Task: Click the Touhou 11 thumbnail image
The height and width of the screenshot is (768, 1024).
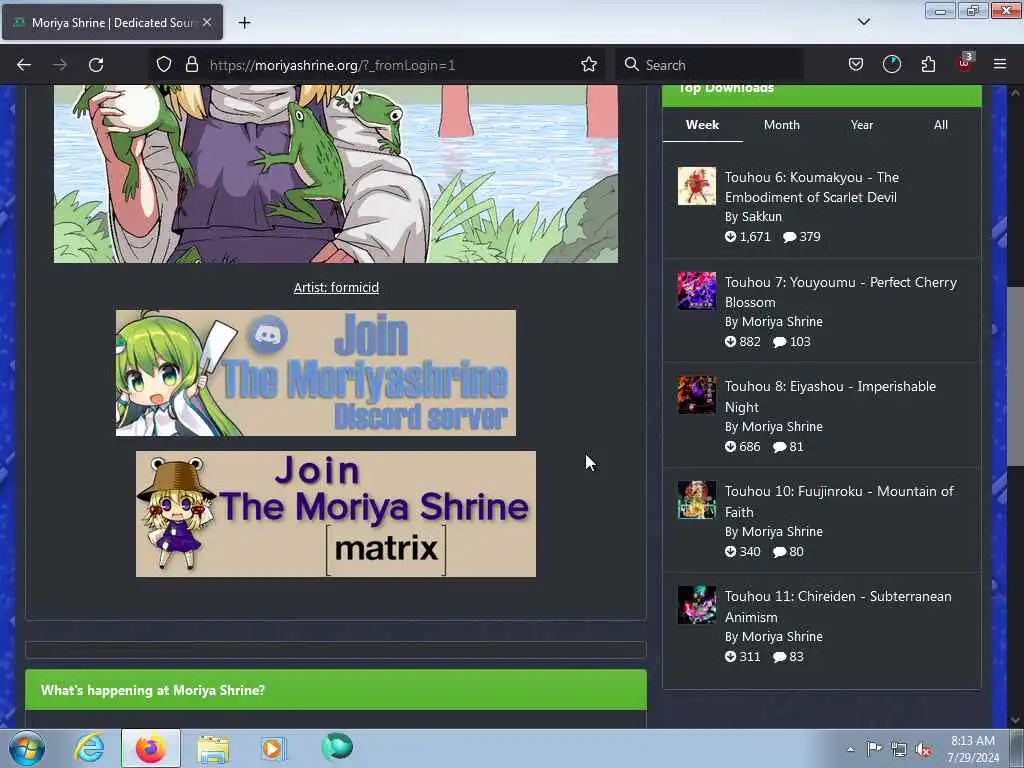Action: pyautogui.click(x=697, y=605)
